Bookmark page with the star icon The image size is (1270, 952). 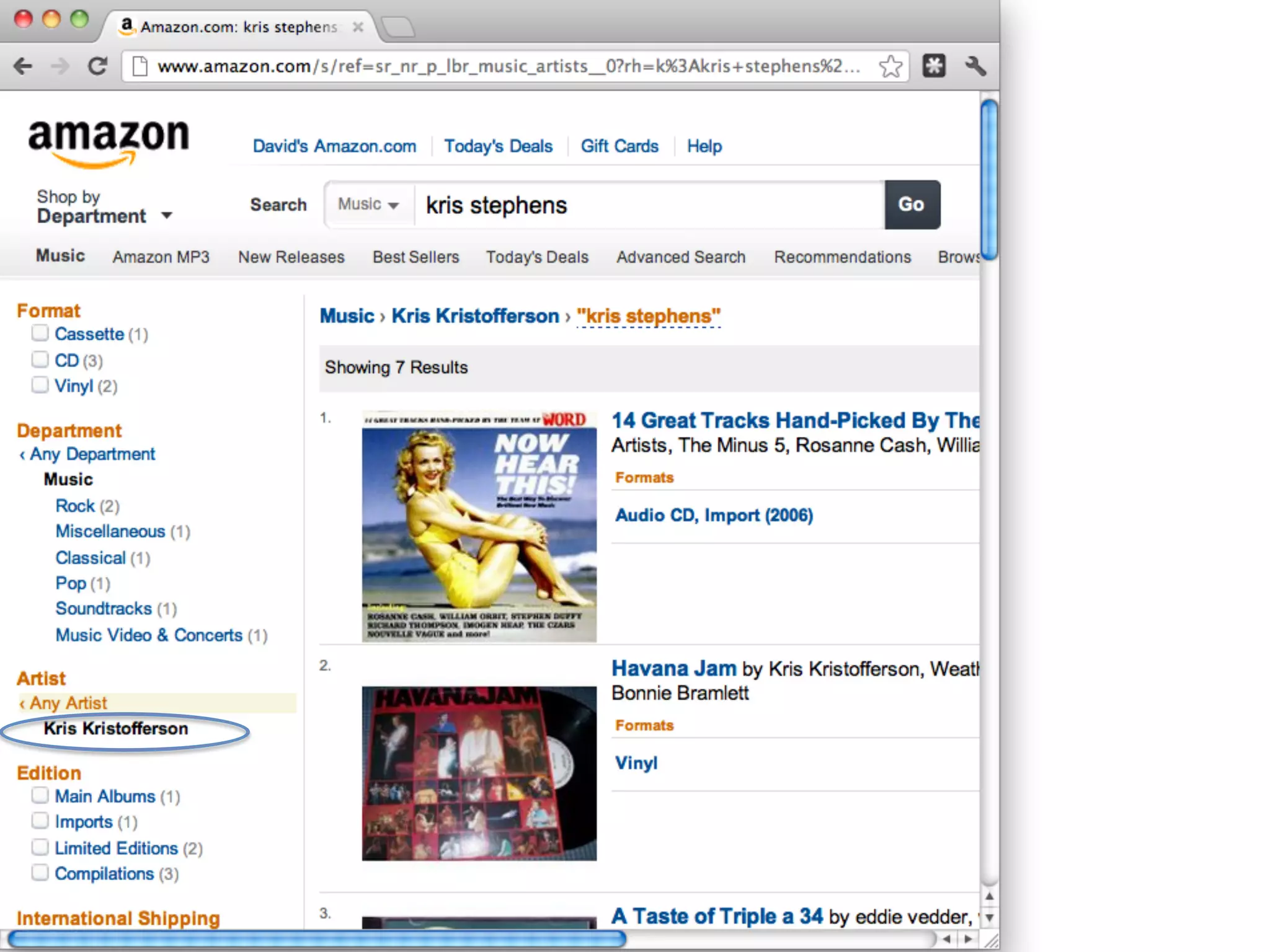890,66
